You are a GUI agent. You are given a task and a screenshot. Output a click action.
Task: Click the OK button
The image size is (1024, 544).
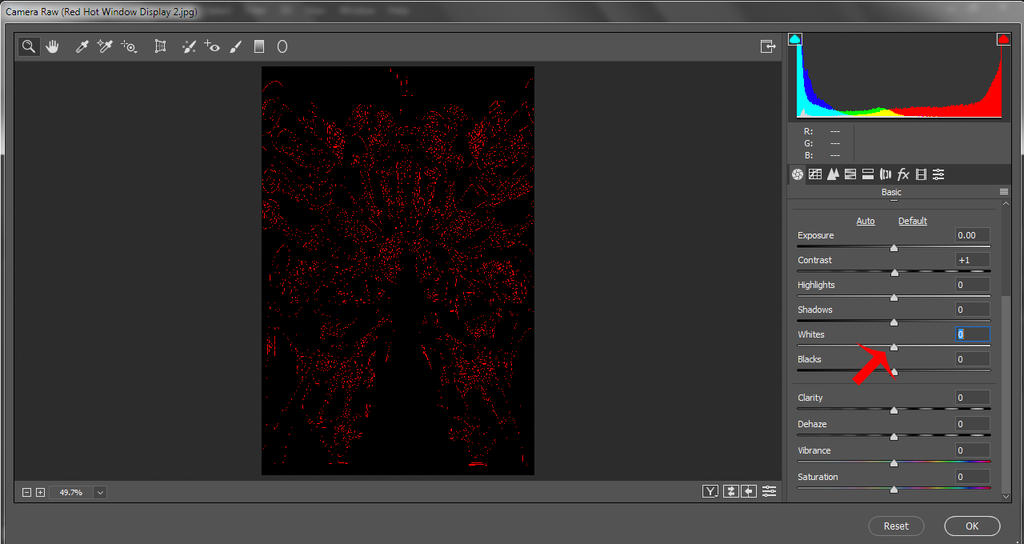971,526
